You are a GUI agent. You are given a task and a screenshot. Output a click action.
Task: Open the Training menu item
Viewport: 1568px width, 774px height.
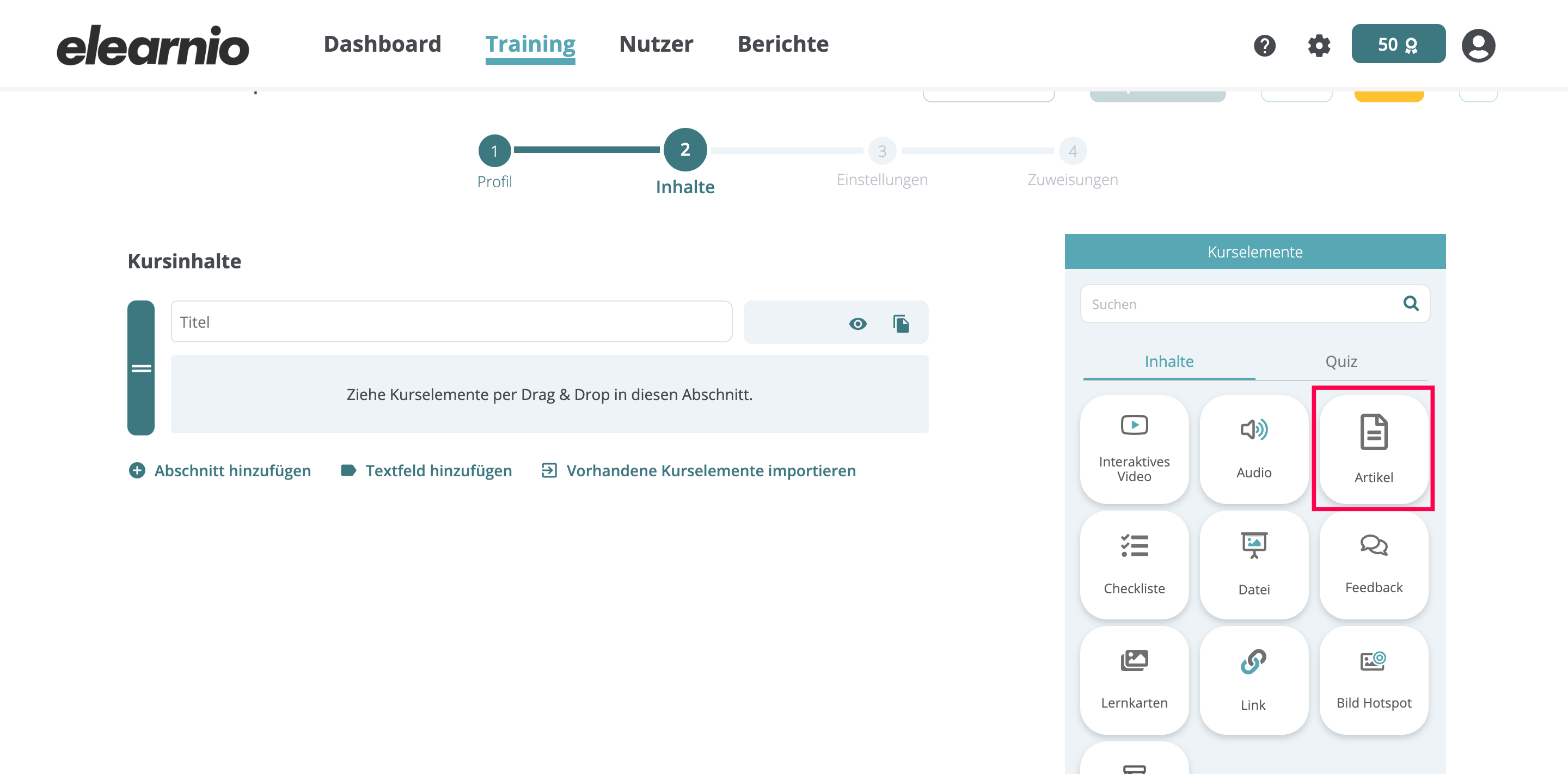(530, 45)
